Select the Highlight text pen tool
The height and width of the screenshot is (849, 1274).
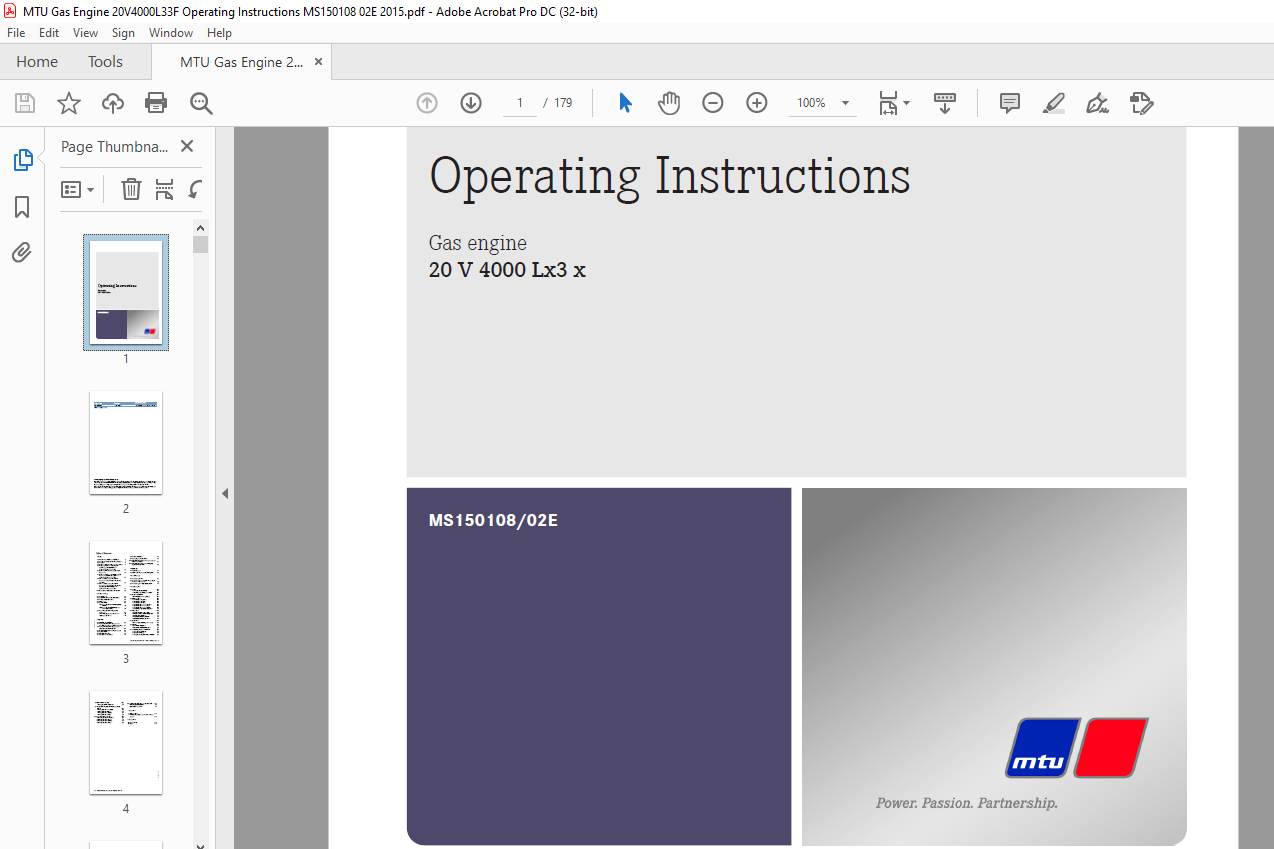tap(1054, 103)
